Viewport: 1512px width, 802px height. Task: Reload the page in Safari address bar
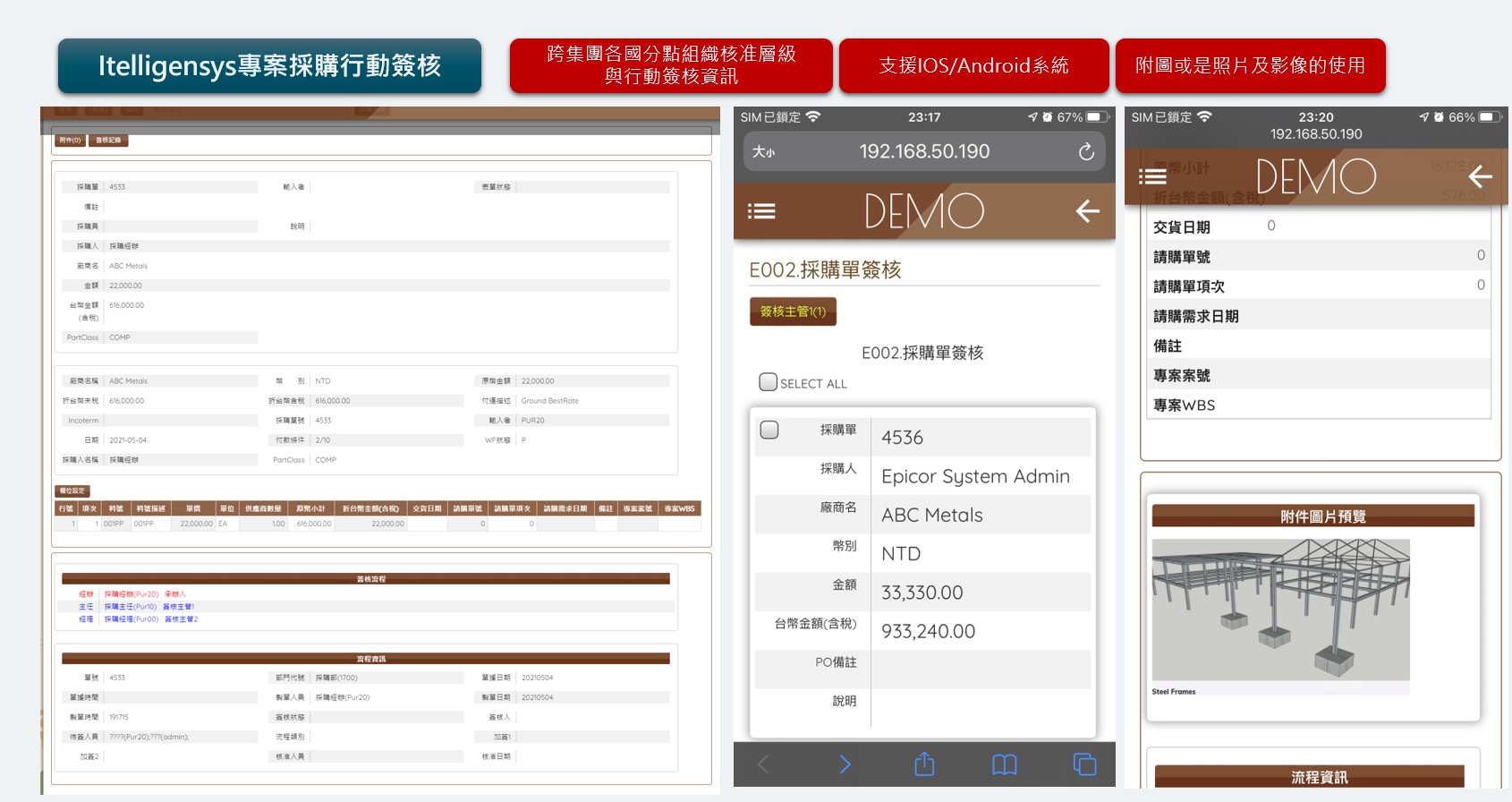[x=1086, y=152]
